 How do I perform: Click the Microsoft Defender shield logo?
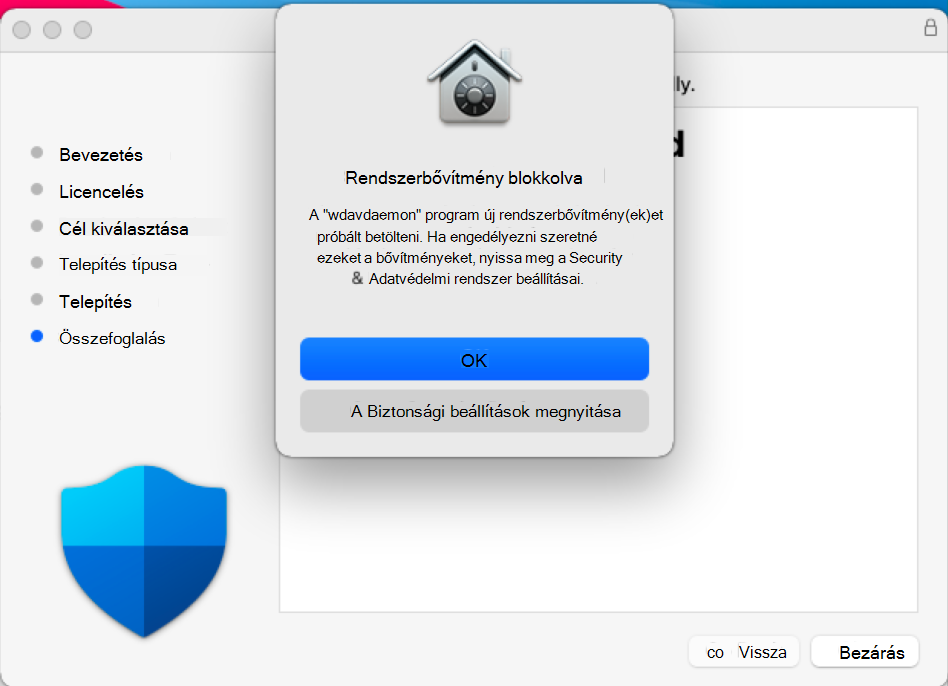coord(144,551)
